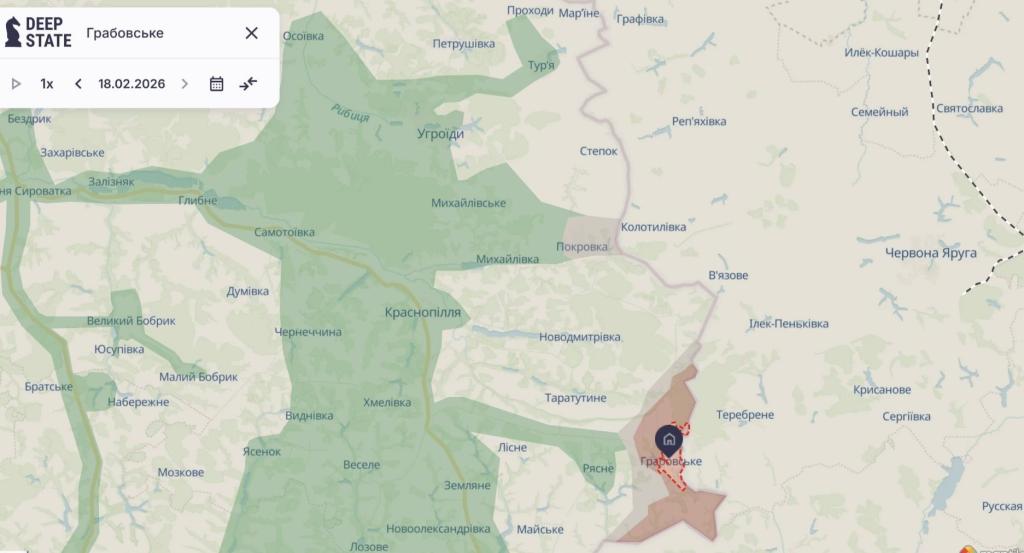This screenshot has height=553, width=1024.
Task: Open the calendar date picker
Action: tap(216, 84)
